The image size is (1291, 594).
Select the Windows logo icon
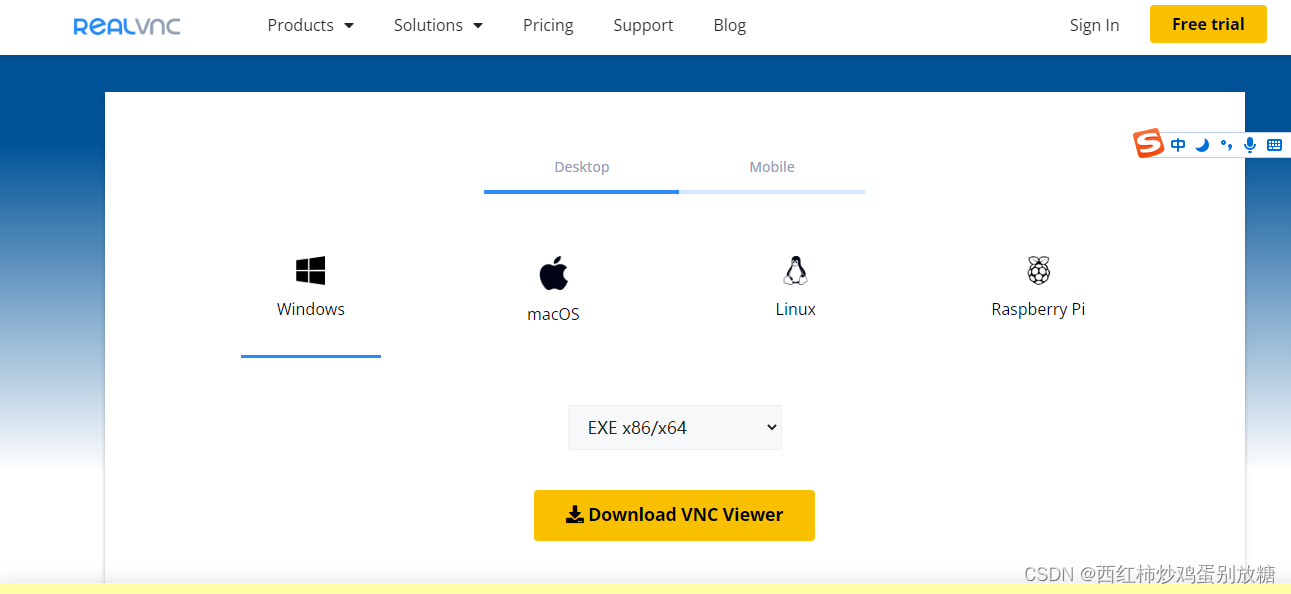(310, 270)
